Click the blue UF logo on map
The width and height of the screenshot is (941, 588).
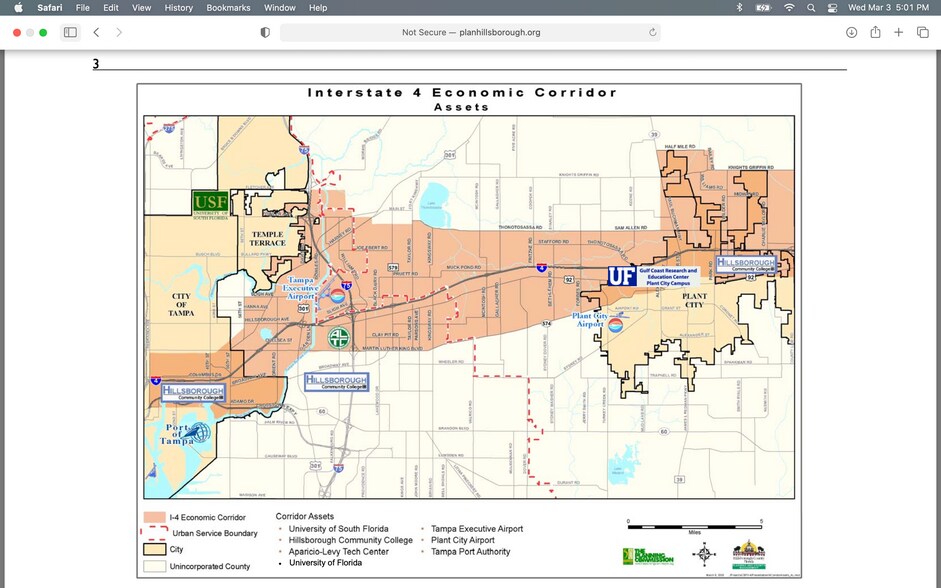621,275
